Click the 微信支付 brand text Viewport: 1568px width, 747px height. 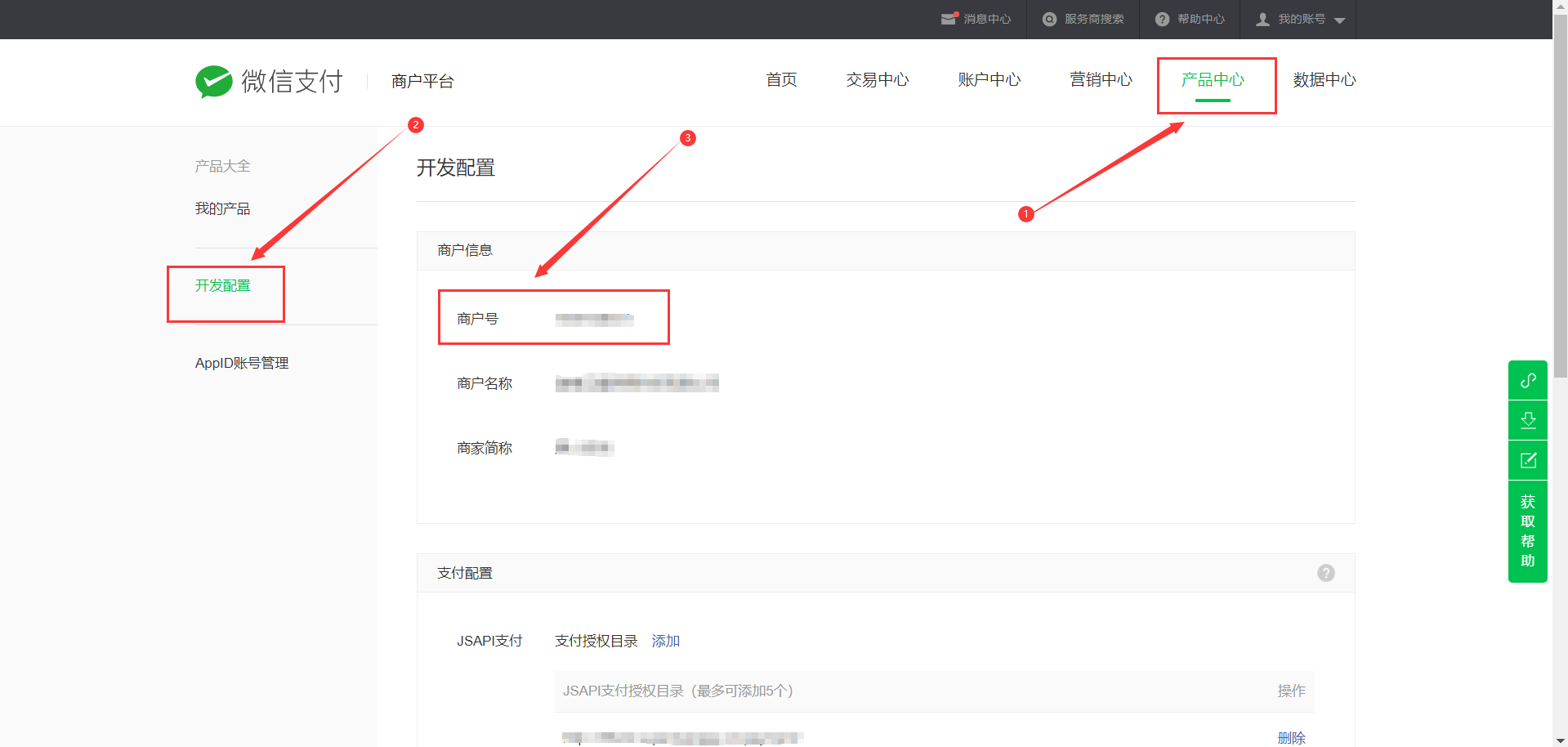point(292,82)
